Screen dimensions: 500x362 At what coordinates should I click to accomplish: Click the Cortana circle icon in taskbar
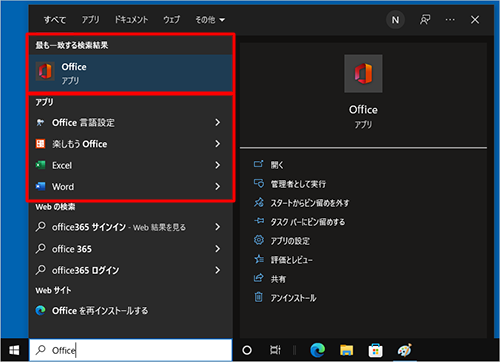[247, 350]
